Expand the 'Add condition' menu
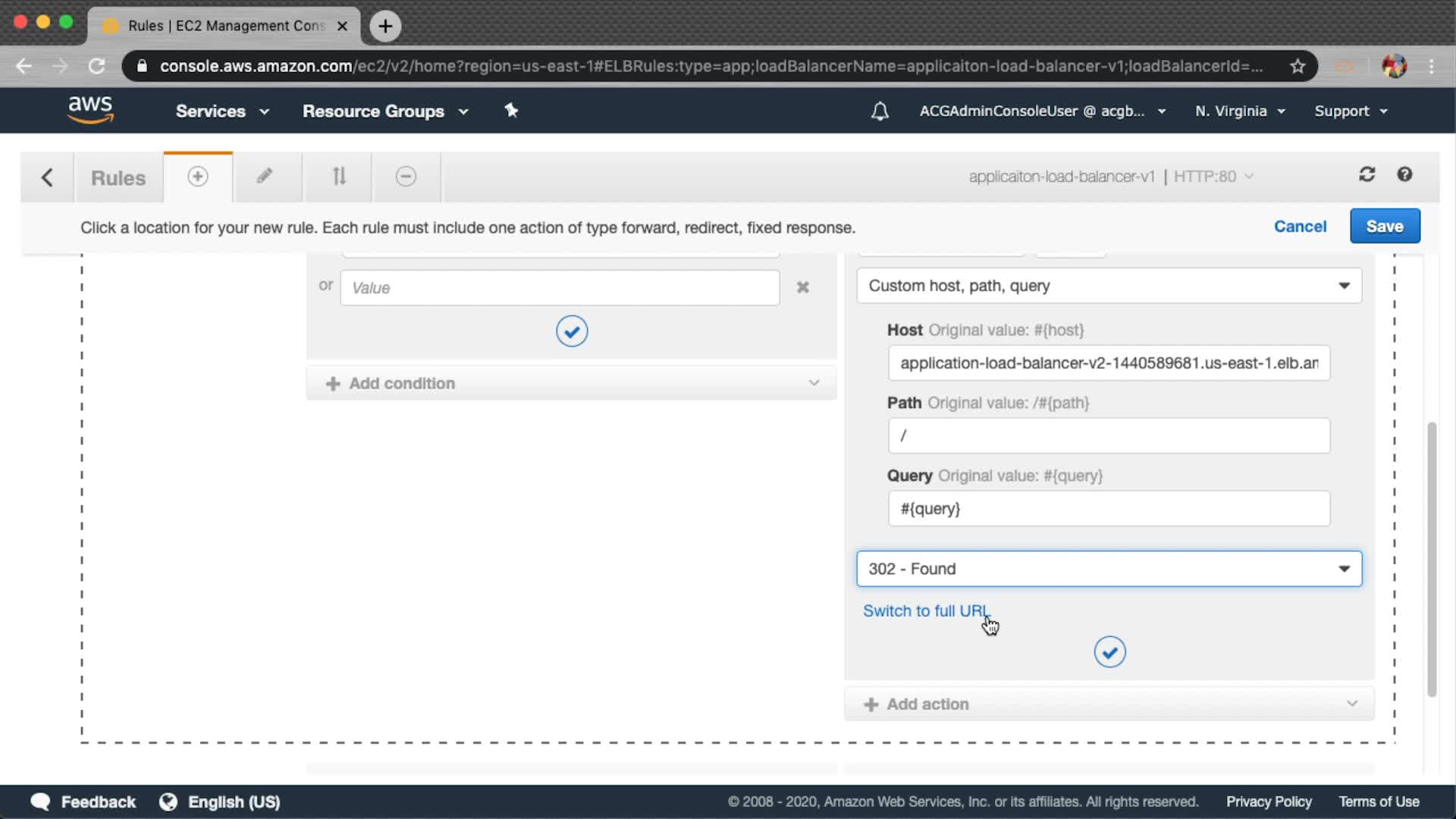 pos(571,384)
